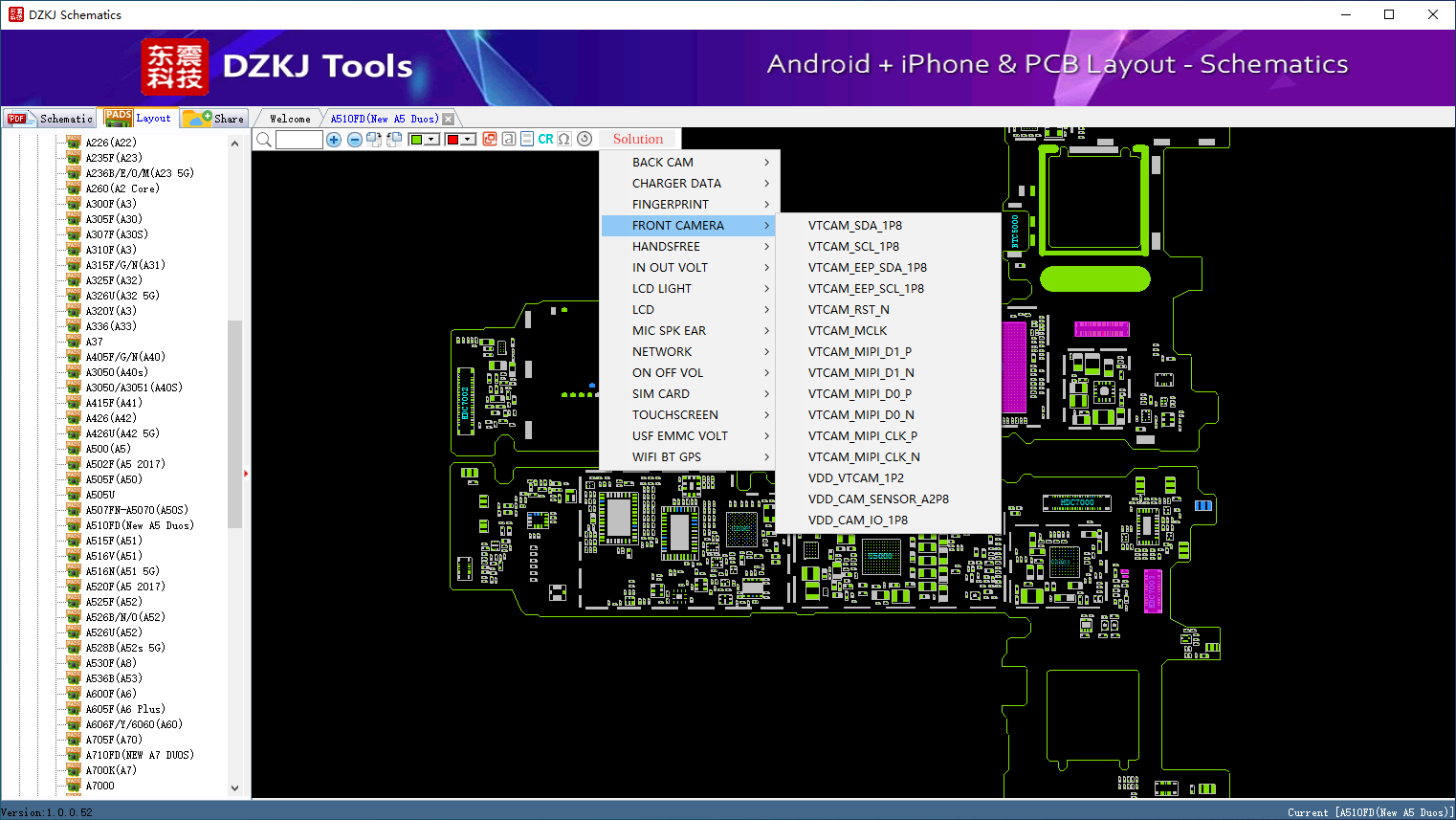Screen dimensions: 1456x820
Task: Close the A510FD(New A5 Duos) tab
Action: click(448, 120)
